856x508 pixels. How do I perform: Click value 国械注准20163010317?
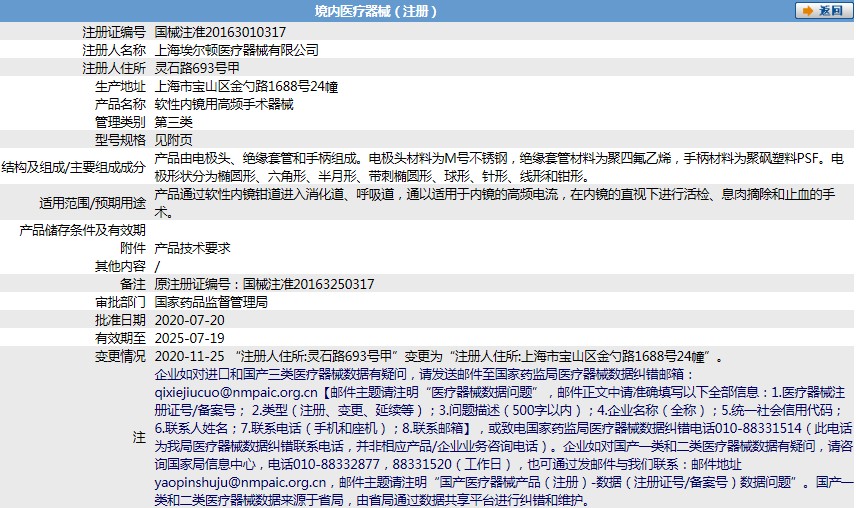tap(220, 32)
